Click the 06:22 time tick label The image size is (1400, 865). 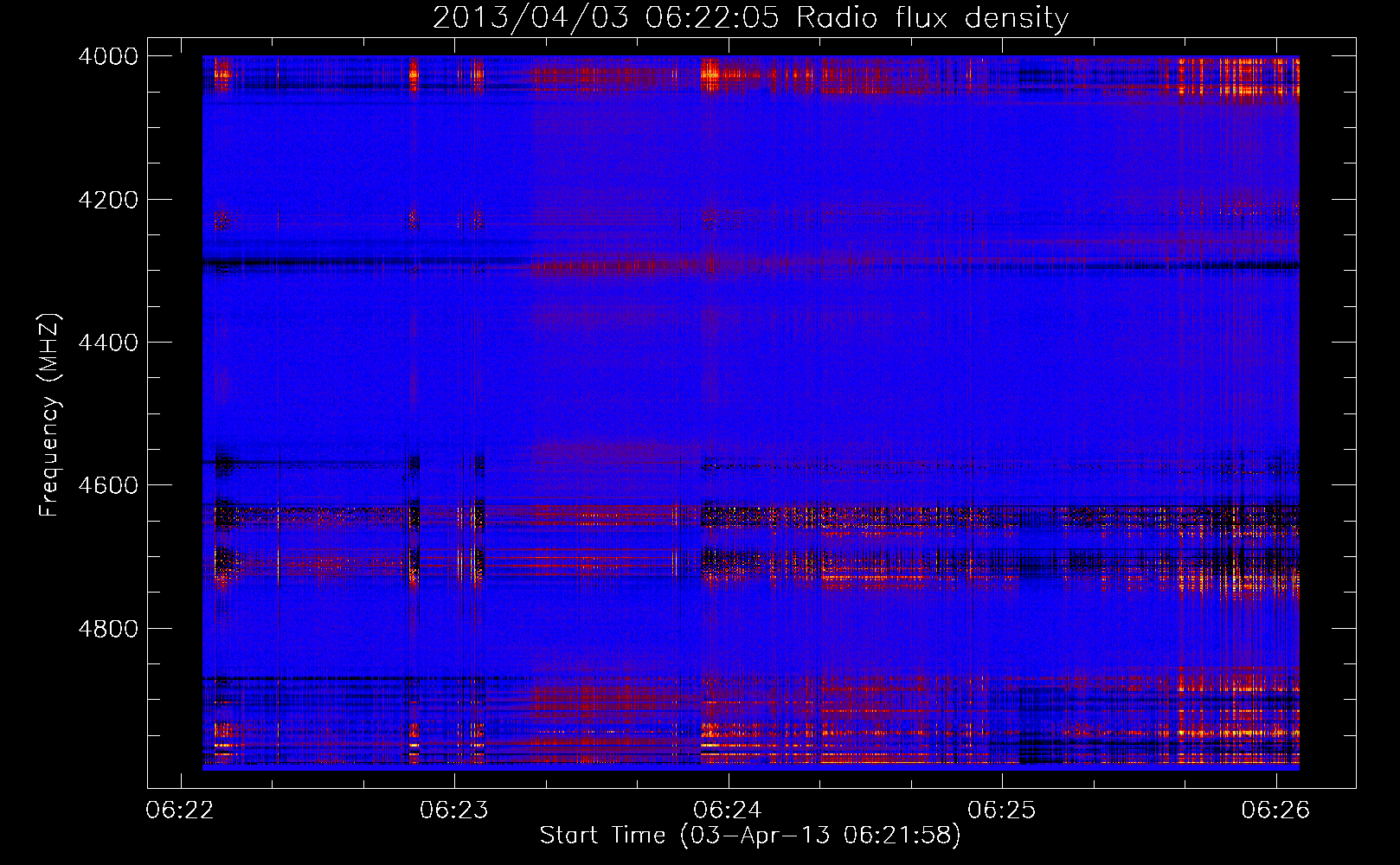click(180, 811)
